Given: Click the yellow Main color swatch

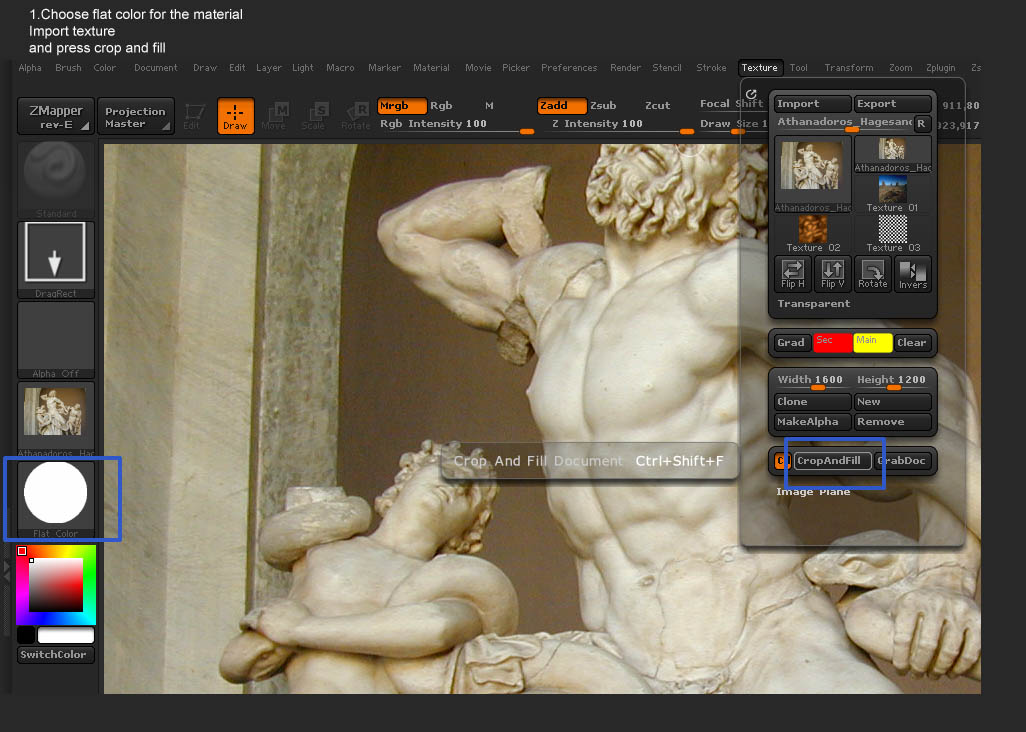Looking at the screenshot, I should (873, 343).
